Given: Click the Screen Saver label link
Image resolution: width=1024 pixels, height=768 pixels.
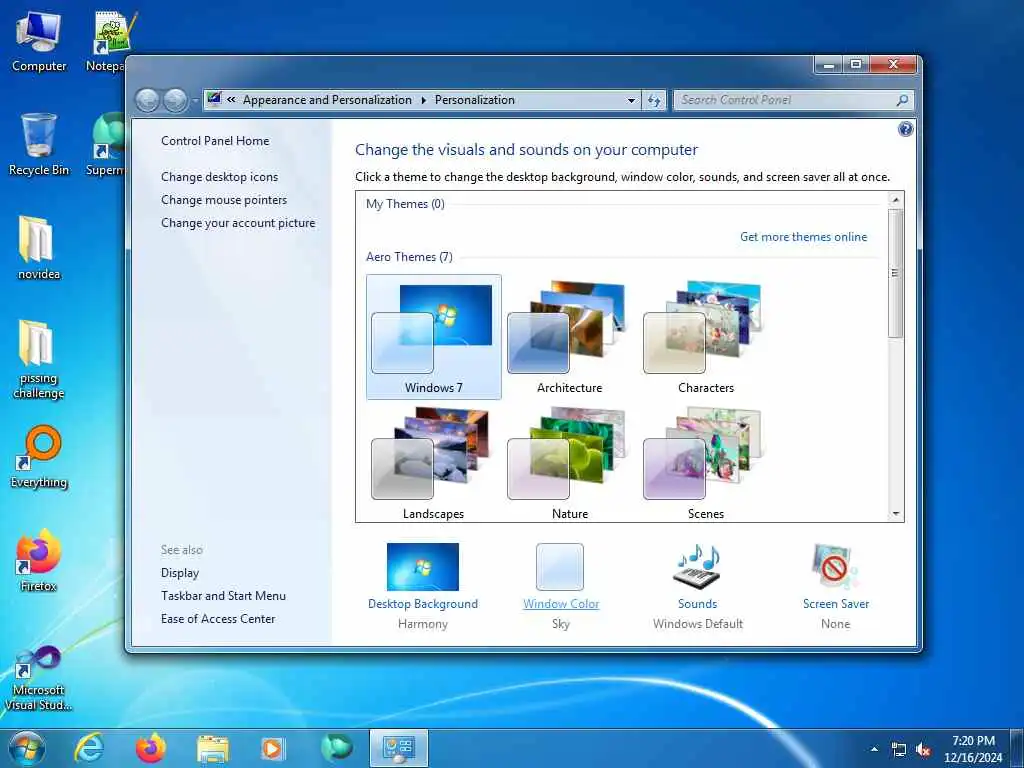Looking at the screenshot, I should (836, 604).
